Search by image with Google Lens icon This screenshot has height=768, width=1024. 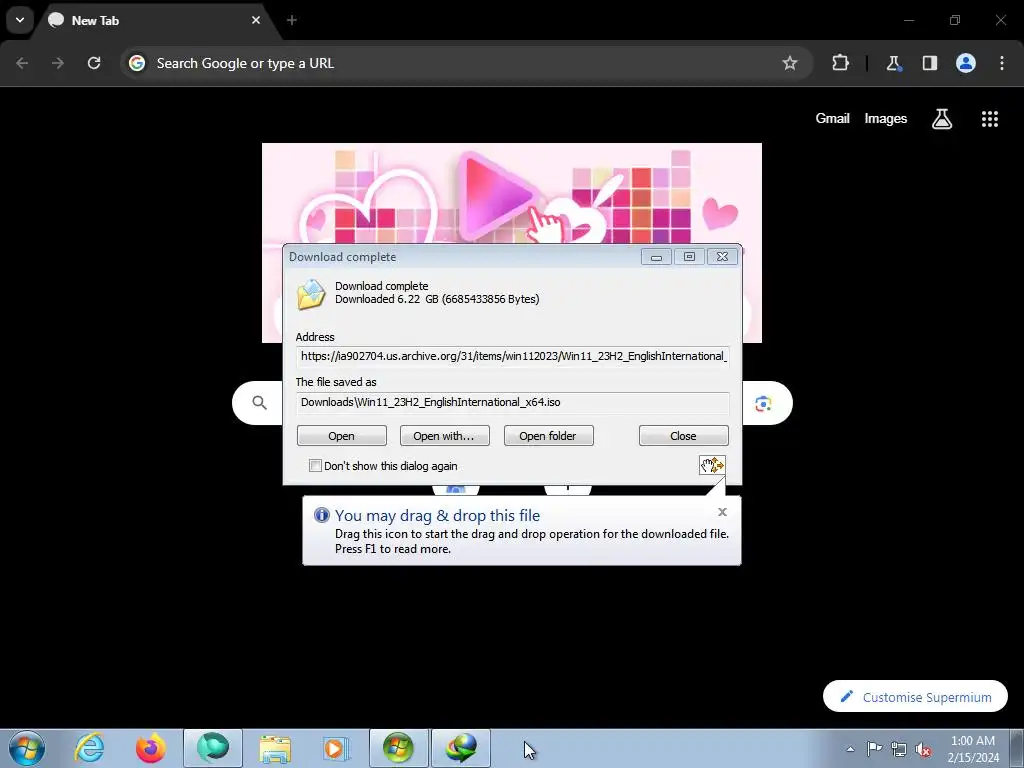point(763,404)
